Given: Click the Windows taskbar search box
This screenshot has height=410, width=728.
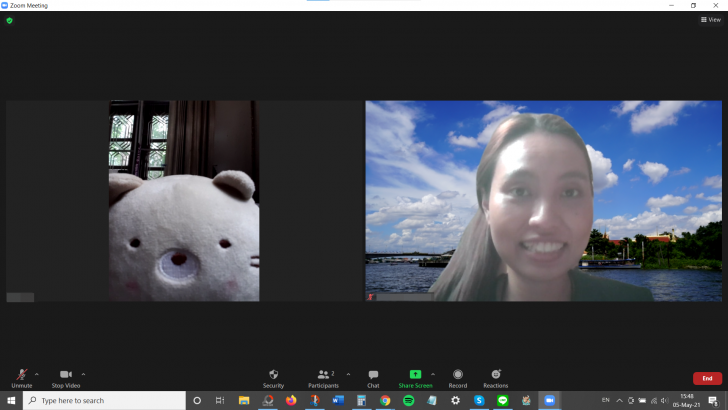Looking at the screenshot, I should pos(104,400).
